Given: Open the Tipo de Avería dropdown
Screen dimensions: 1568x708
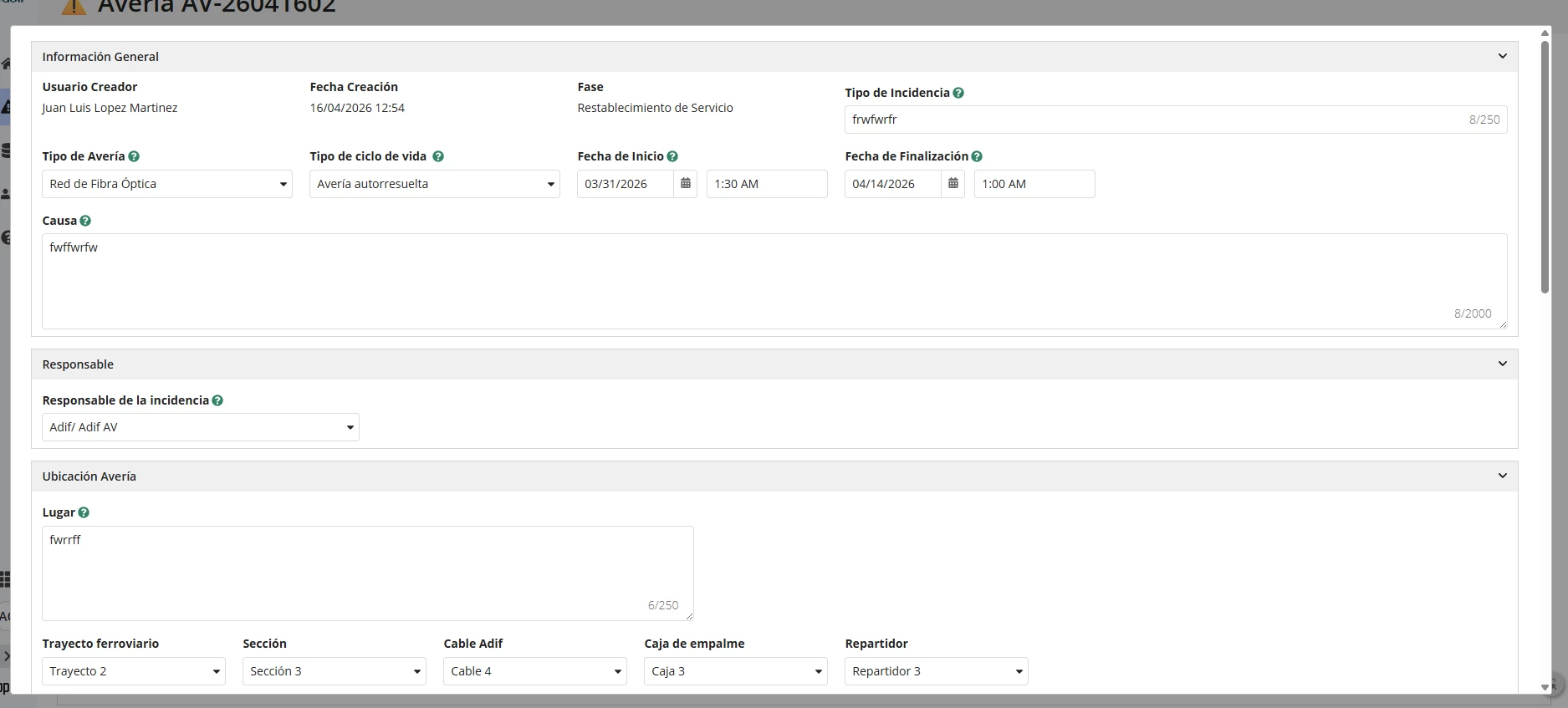Looking at the screenshot, I should (167, 184).
